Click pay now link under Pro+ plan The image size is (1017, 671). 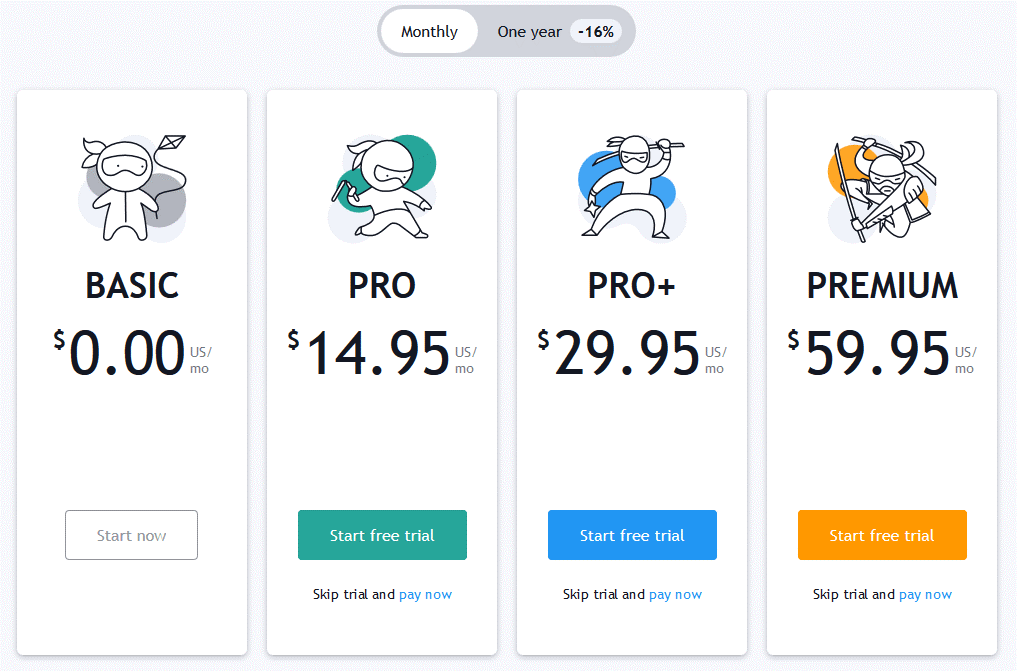point(675,594)
